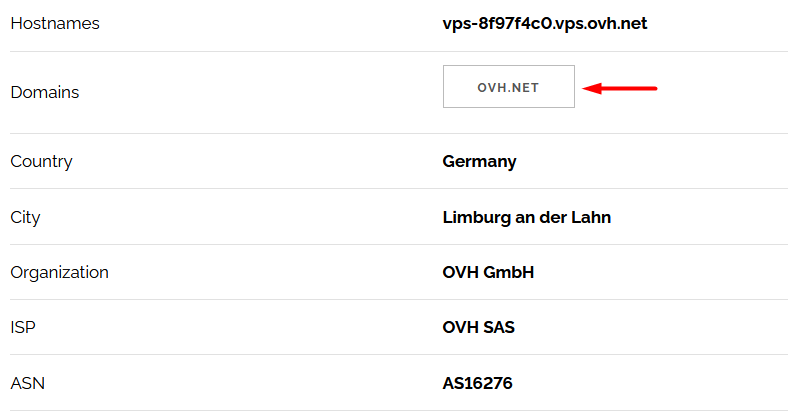Click the Organization label

point(59,272)
